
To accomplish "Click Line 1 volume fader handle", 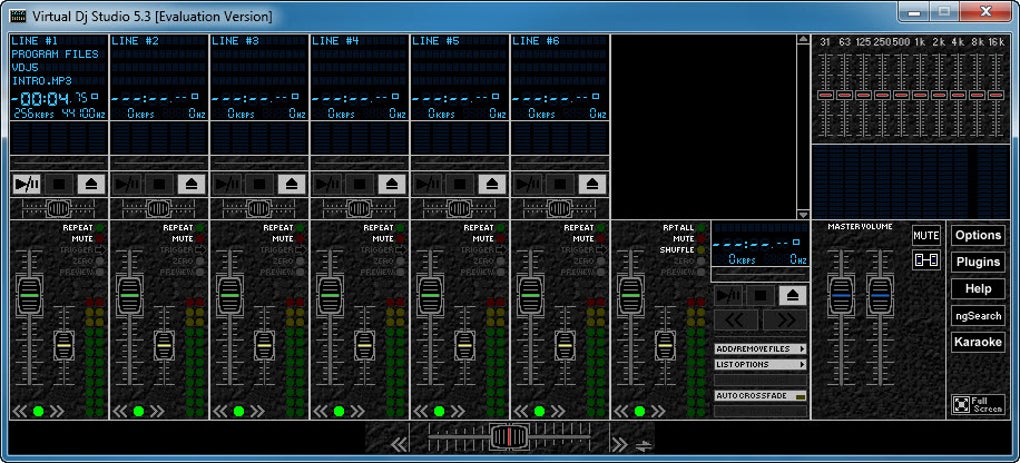I will (x=29, y=296).
